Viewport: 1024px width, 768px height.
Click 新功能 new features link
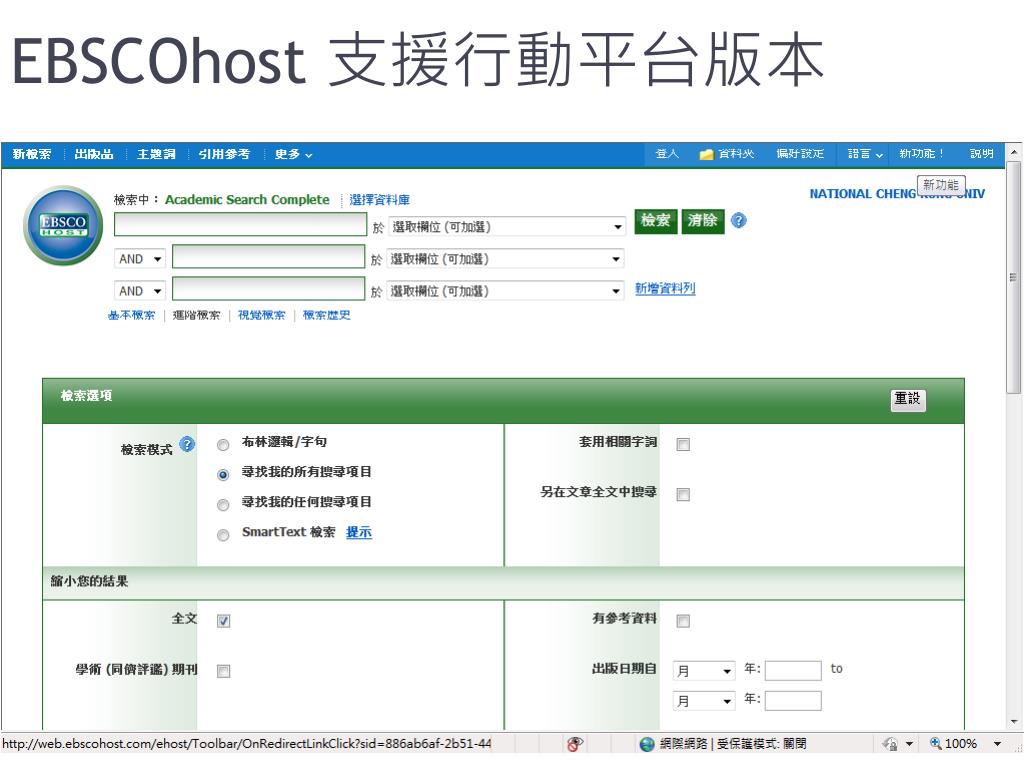click(921, 154)
